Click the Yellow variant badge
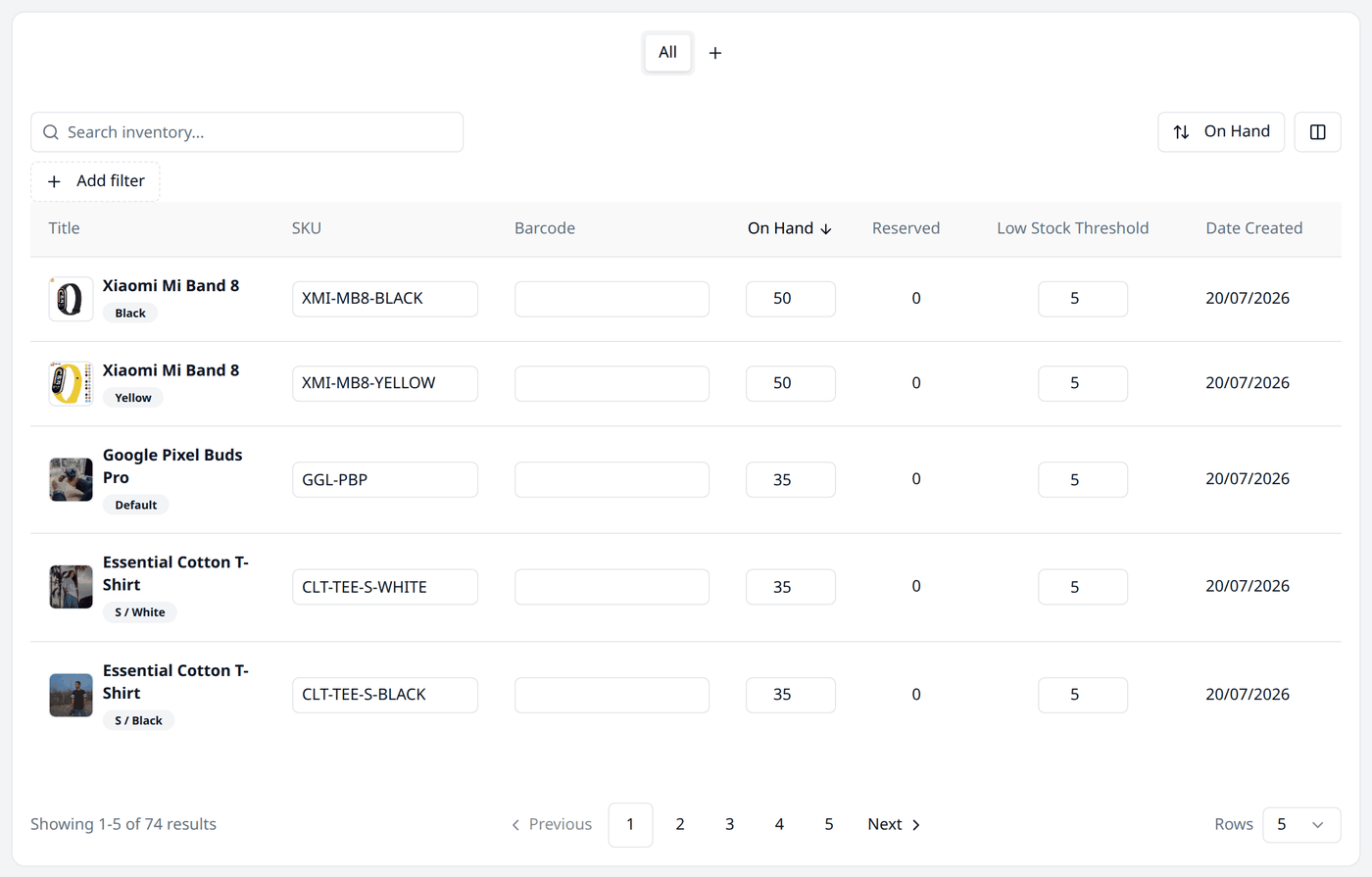Screen dimensions: 1372x877 (133, 398)
